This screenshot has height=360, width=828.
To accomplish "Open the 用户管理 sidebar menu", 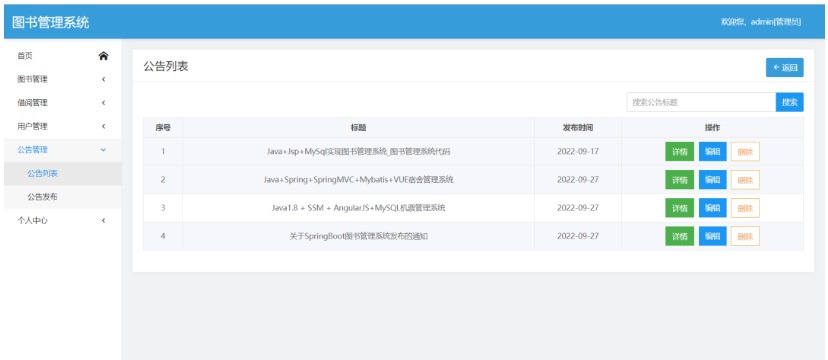I will (x=63, y=126).
